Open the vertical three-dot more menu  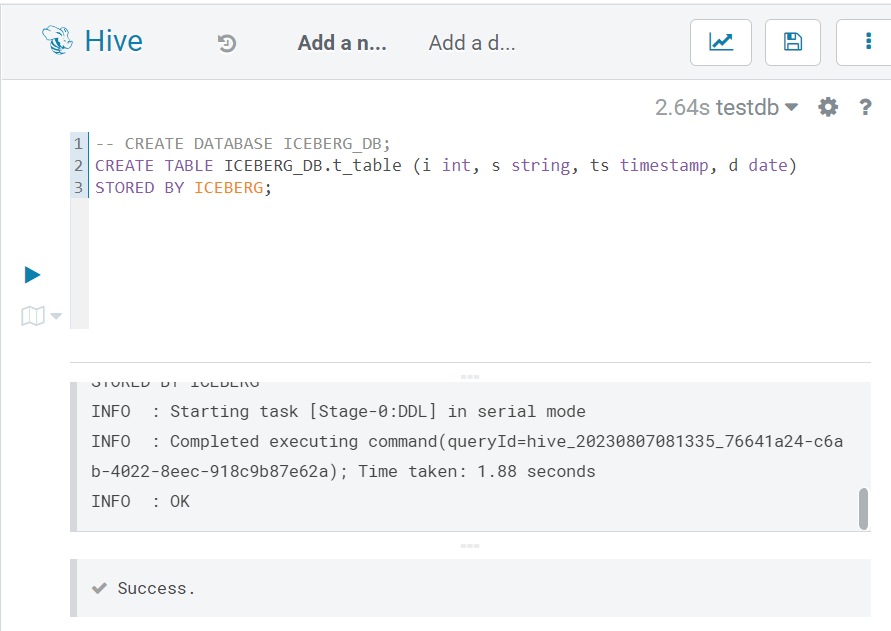click(868, 43)
